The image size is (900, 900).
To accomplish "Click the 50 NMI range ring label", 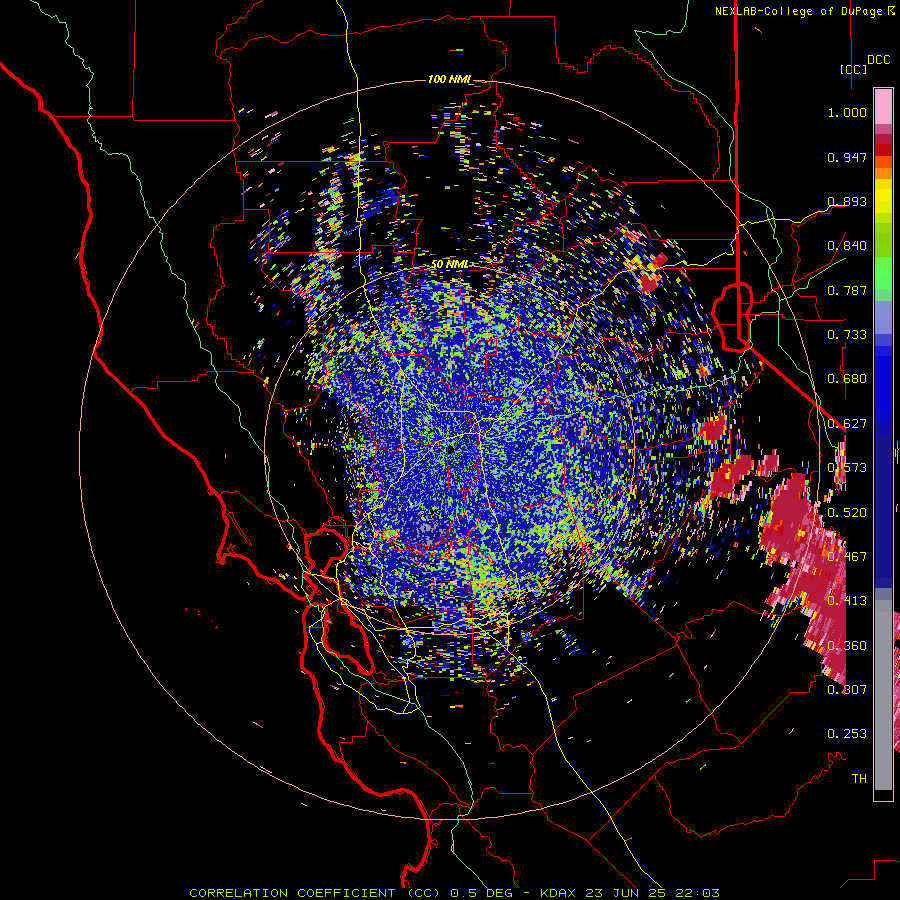I will 449,264.
